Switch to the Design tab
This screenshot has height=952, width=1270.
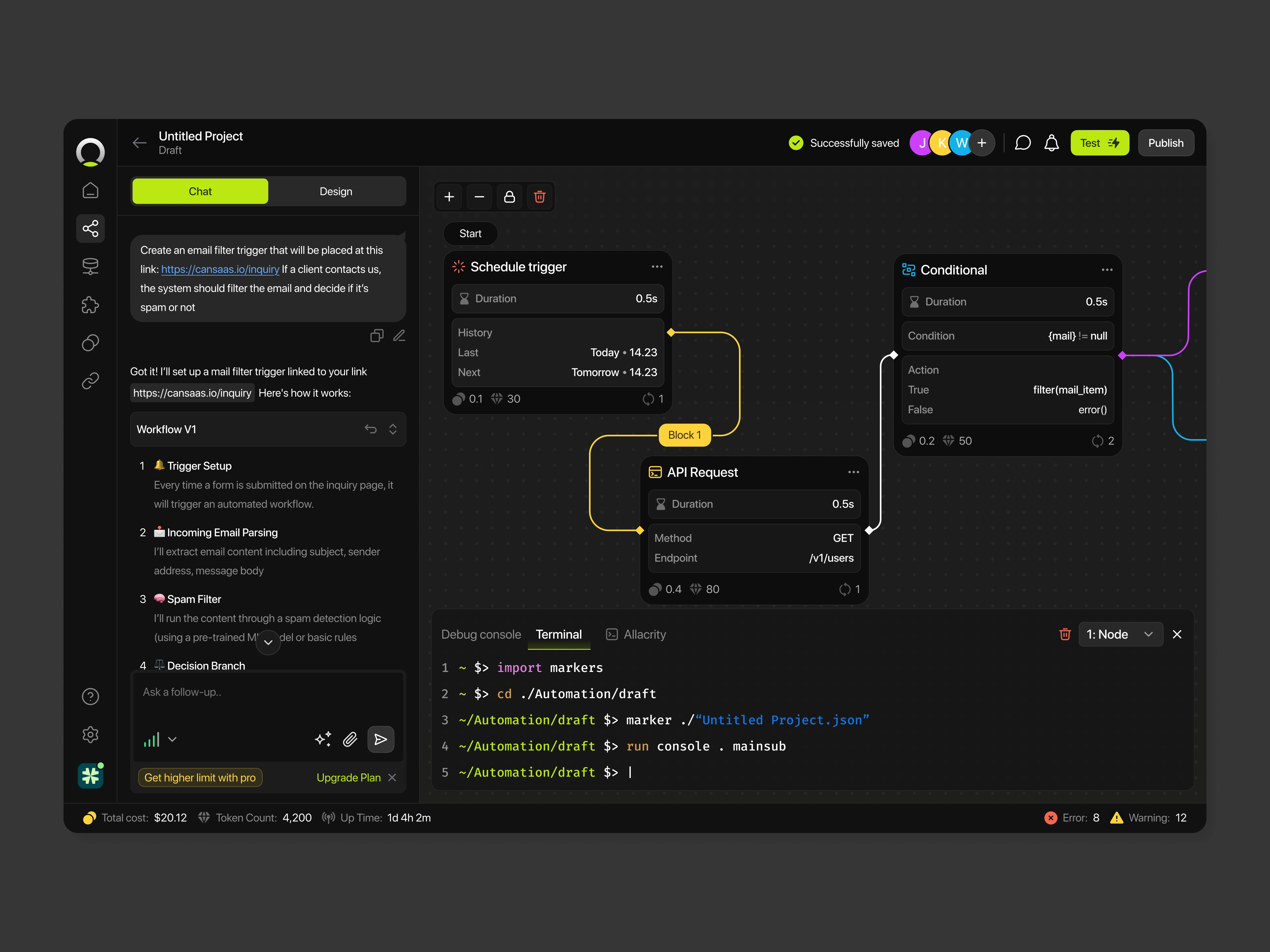click(336, 191)
